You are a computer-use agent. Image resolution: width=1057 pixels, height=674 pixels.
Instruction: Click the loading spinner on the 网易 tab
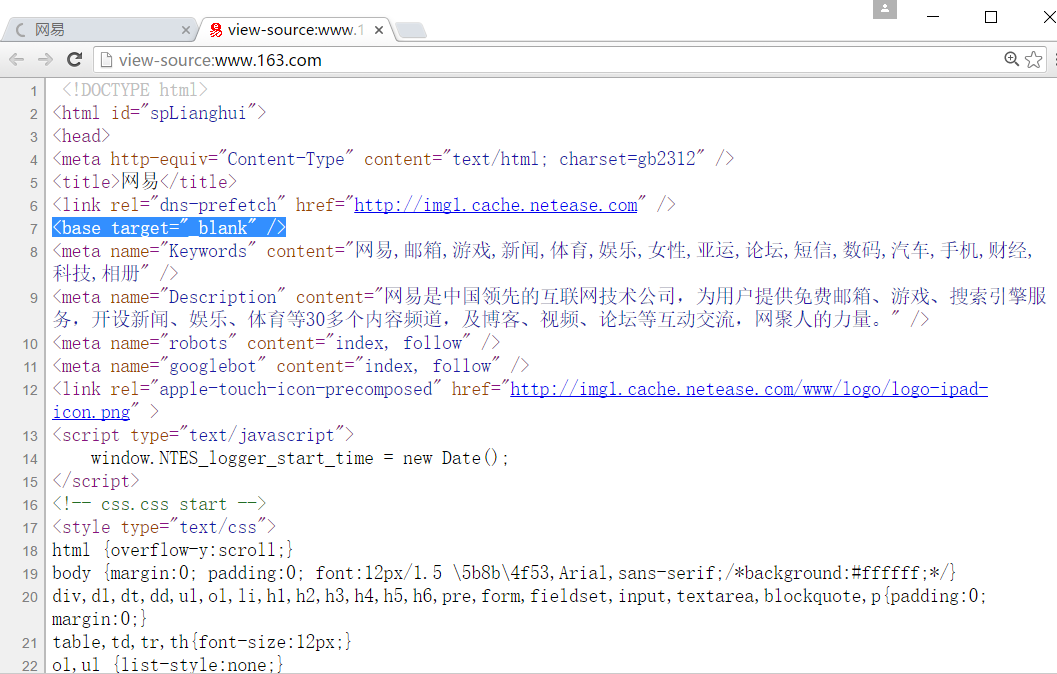point(21,30)
